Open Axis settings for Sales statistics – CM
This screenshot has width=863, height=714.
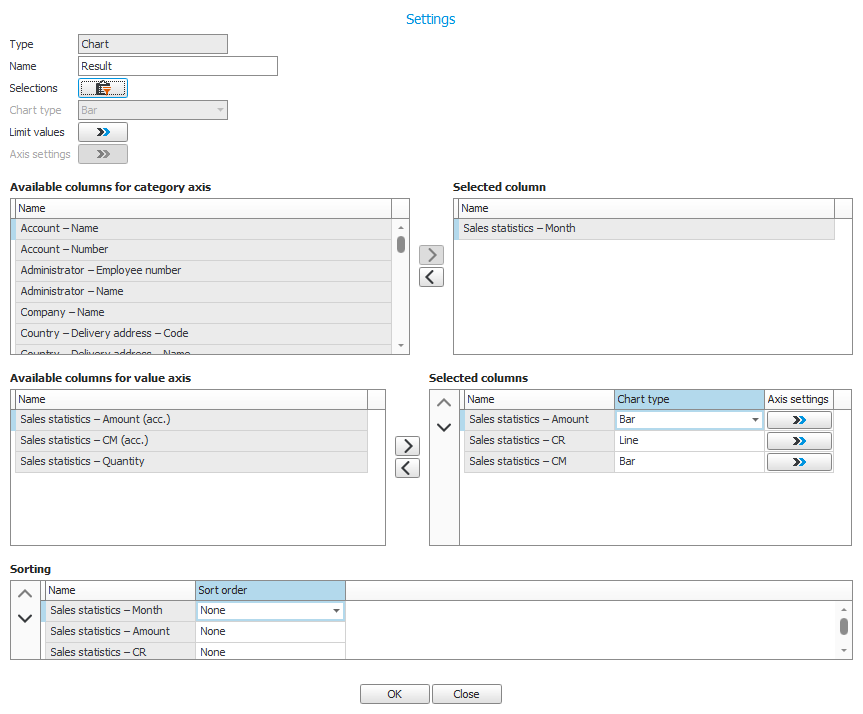(x=799, y=462)
